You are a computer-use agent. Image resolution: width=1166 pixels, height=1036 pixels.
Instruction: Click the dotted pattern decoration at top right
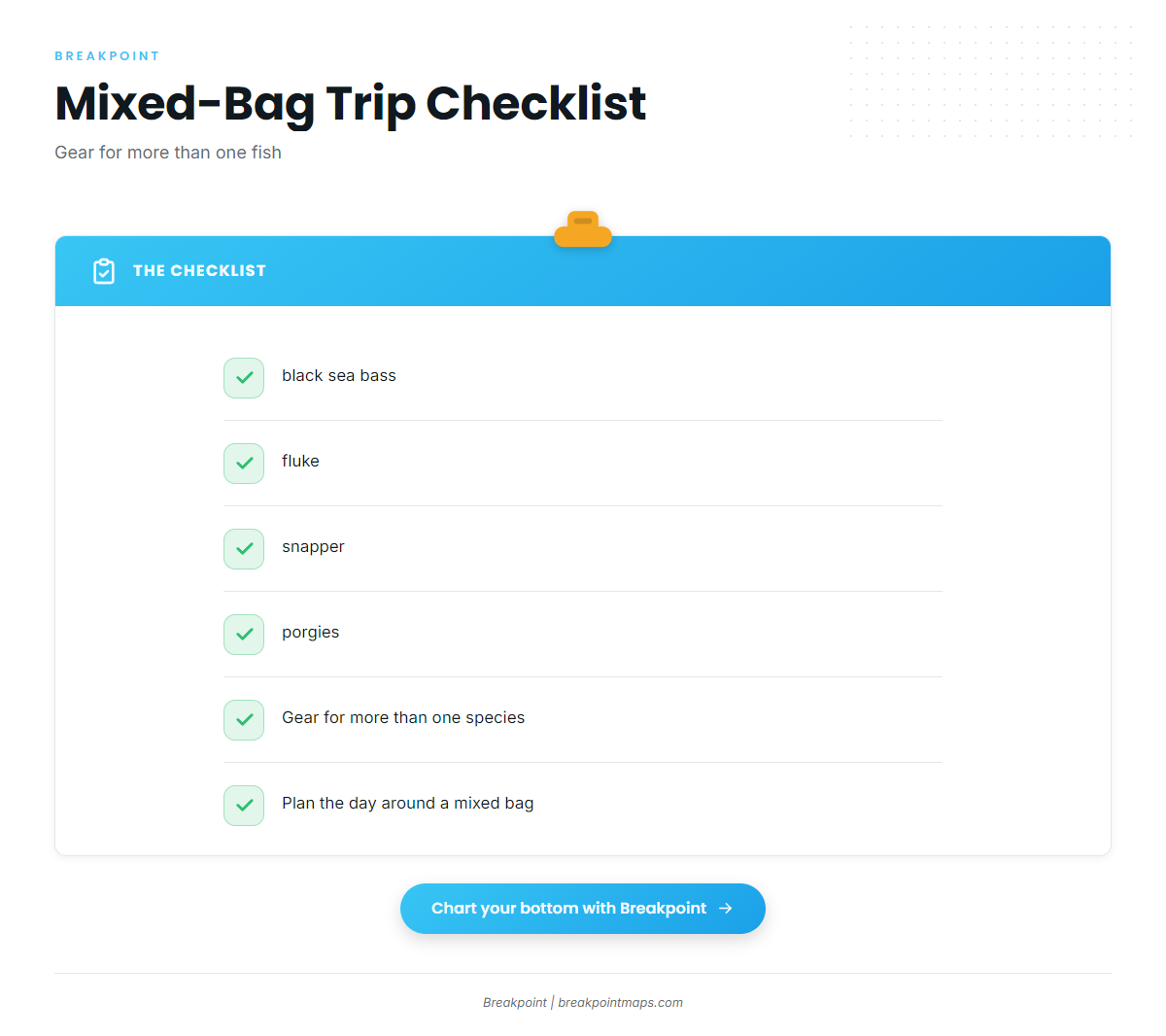coord(991,82)
